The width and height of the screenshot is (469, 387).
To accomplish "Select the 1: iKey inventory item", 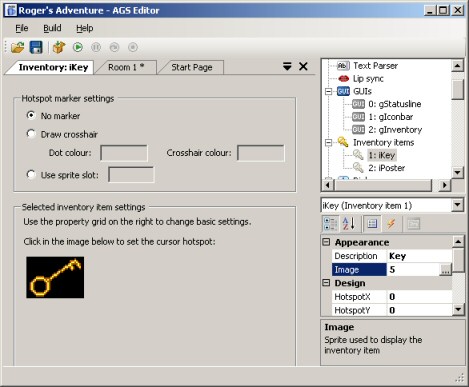I will [x=382, y=155].
